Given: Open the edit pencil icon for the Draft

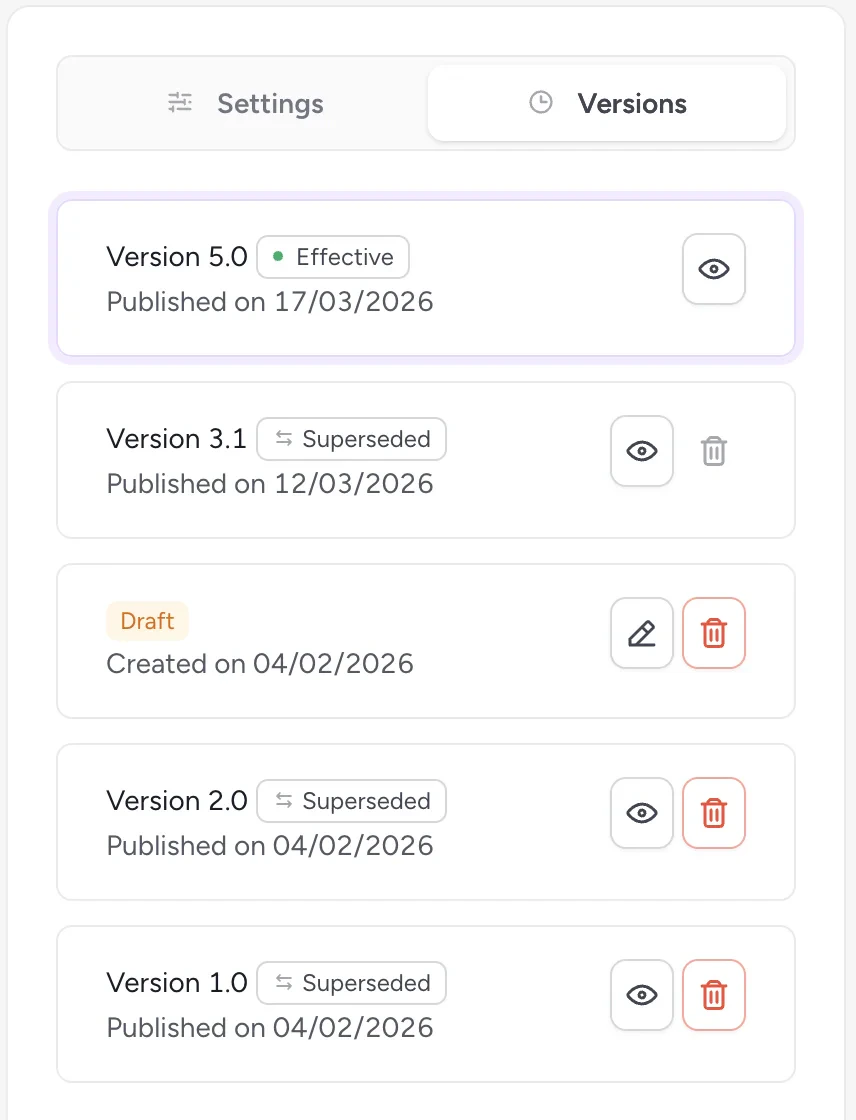Looking at the screenshot, I should click(x=641, y=632).
